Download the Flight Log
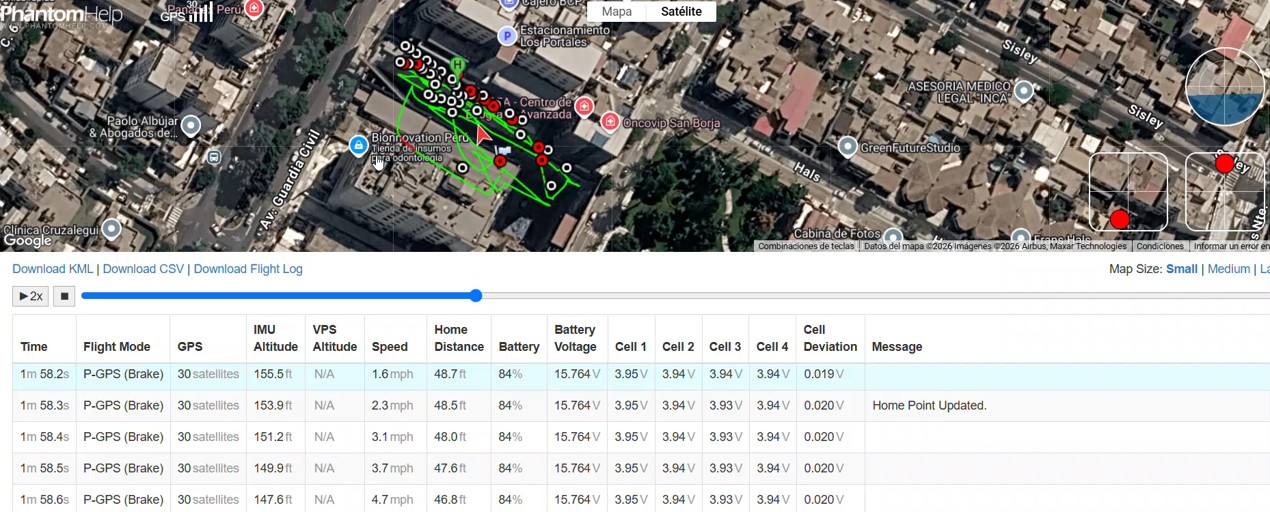Image resolution: width=1270 pixels, height=512 pixels. 248,269
